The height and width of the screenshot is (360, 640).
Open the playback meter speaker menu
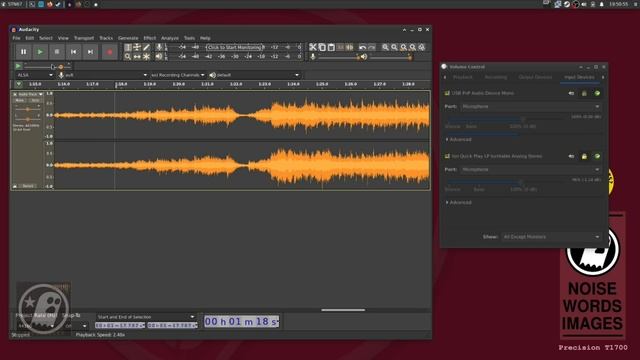pos(159,57)
